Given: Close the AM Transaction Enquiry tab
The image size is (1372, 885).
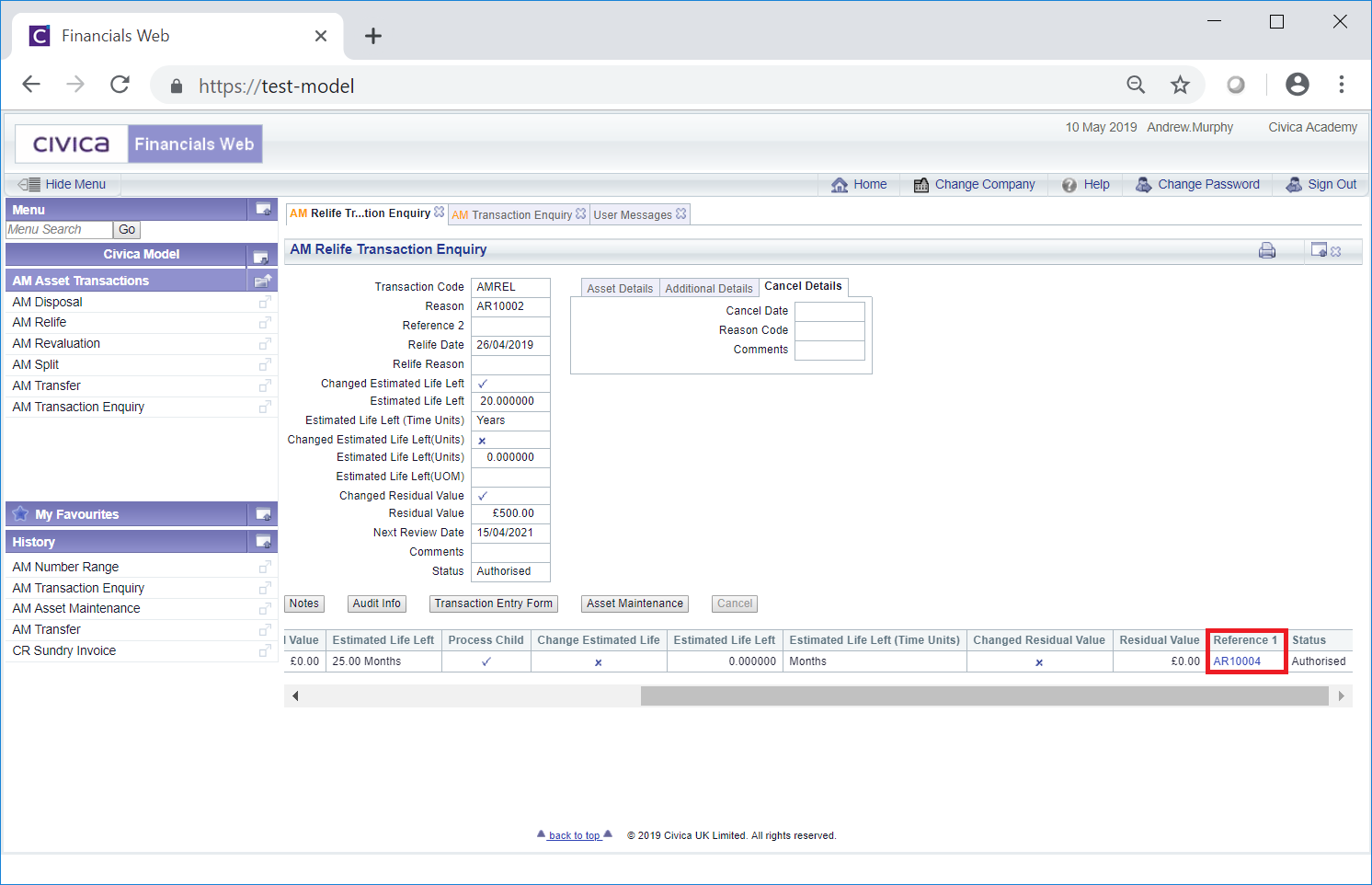Looking at the screenshot, I should tap(580, 213).
